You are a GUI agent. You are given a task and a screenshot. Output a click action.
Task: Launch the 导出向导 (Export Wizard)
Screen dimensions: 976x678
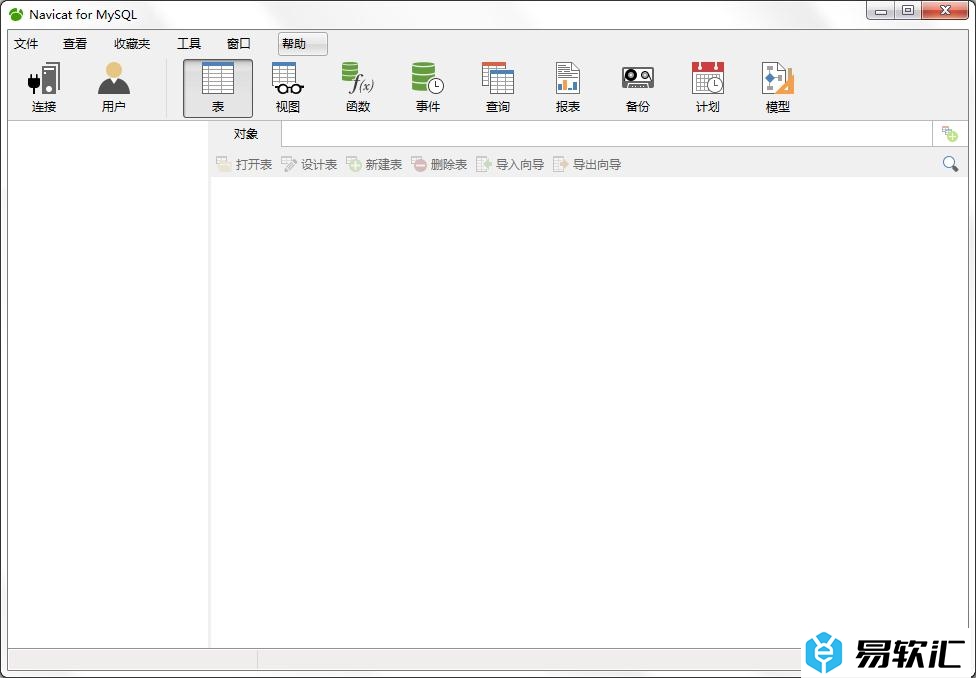[587, 164]
